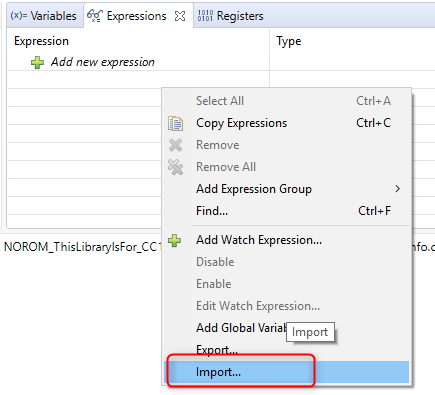
Task: Switch to the Registers tab
Action: point(230,16)
